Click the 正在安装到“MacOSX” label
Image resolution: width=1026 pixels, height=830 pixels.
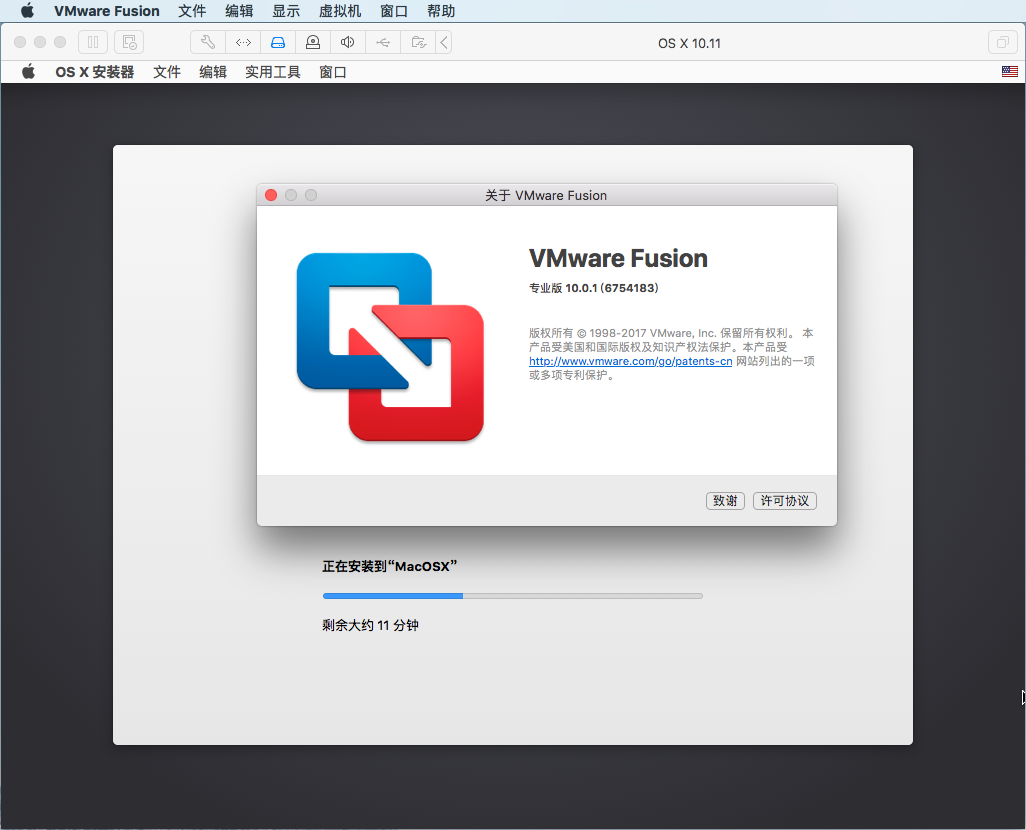click(389, 566)
